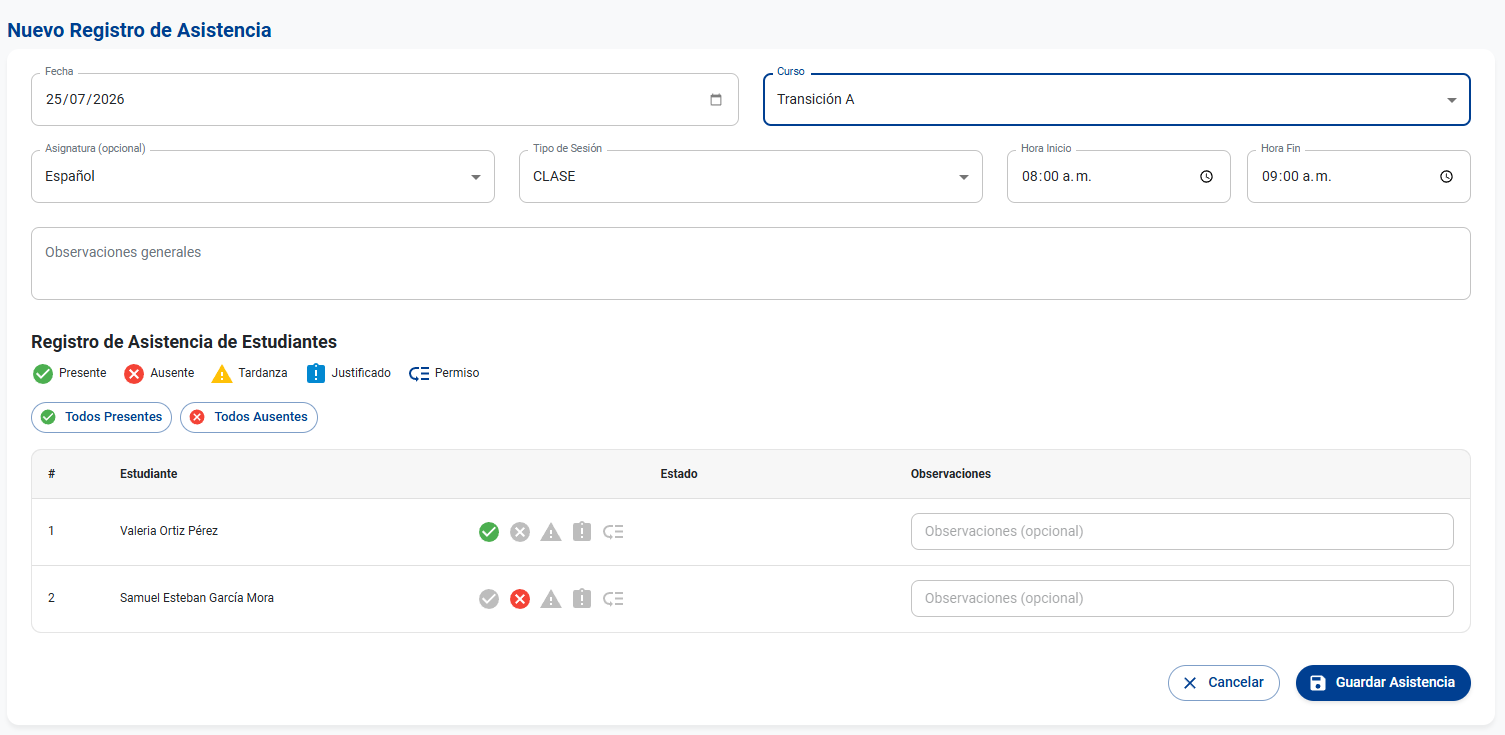The width and height of the screenshot is (1505, 735).
Task: Click the Observaciones column header
Action: [951, 474]
